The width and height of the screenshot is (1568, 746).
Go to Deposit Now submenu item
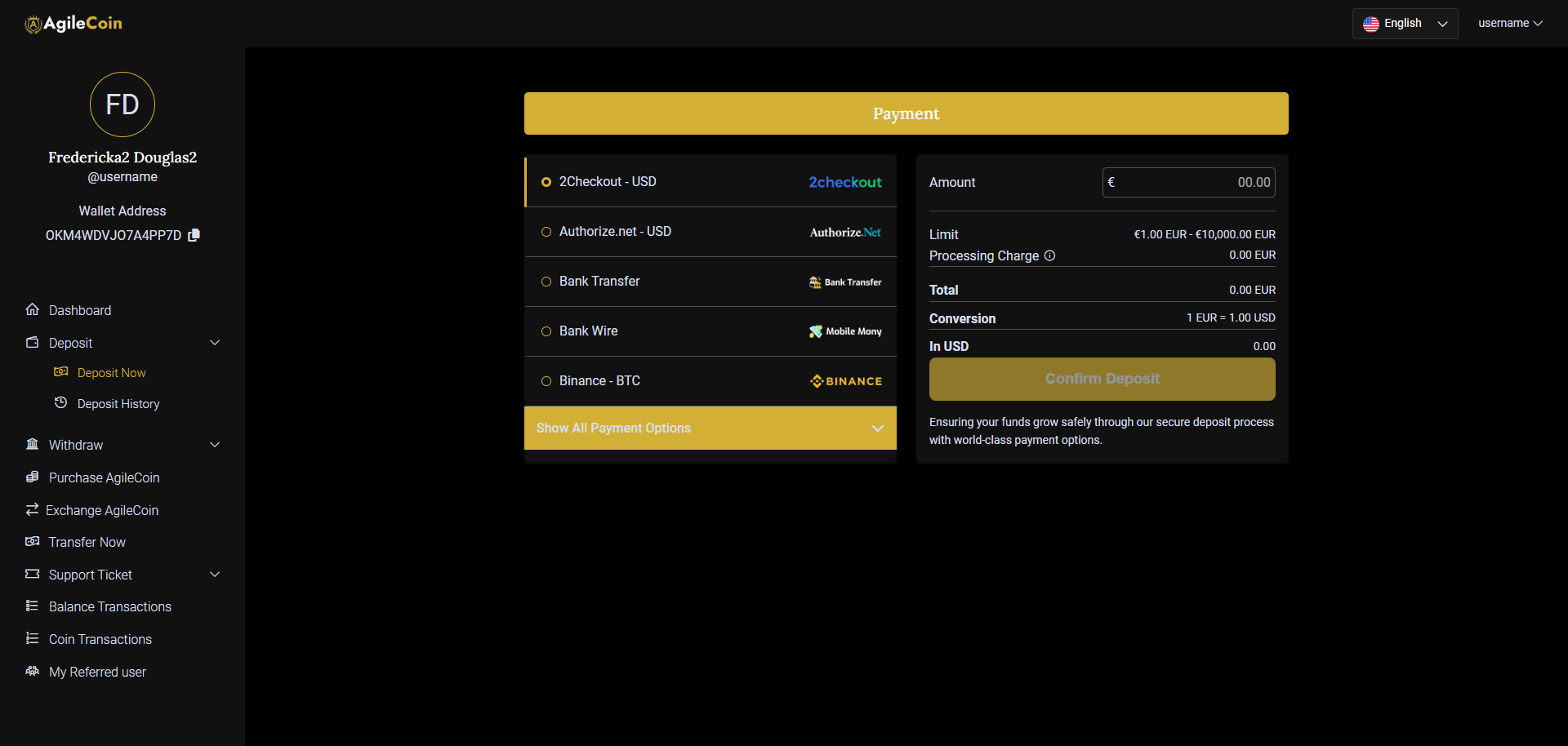point(111,372)
